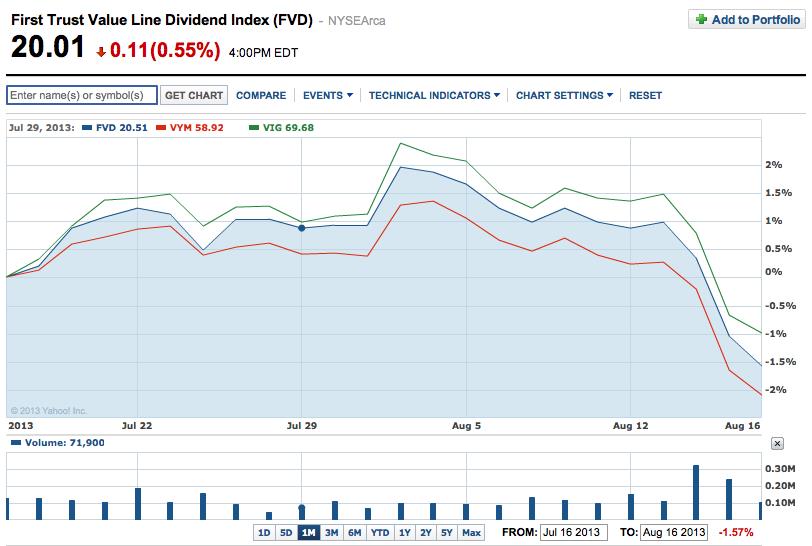Switch to the 5D range tab
Viewport: 812px width, 546px height.
pos(286,533)
